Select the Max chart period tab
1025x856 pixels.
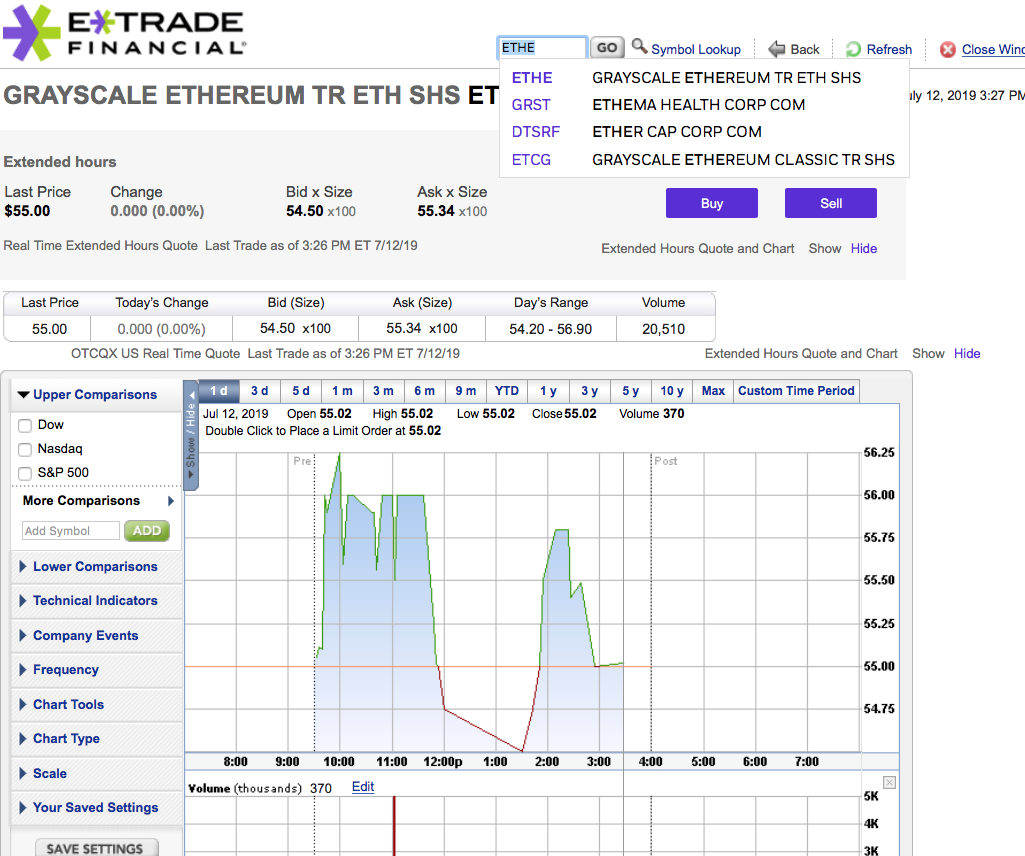tap(713, 390)
